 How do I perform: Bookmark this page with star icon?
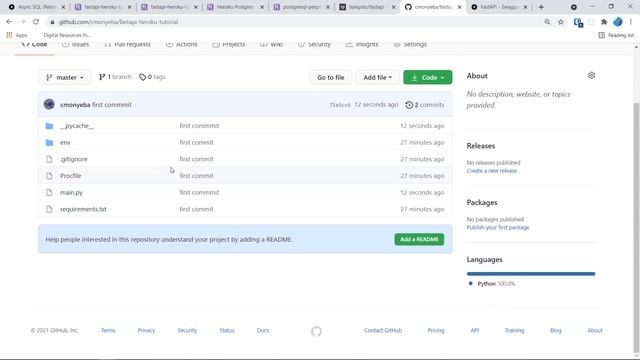coord(561,22)
